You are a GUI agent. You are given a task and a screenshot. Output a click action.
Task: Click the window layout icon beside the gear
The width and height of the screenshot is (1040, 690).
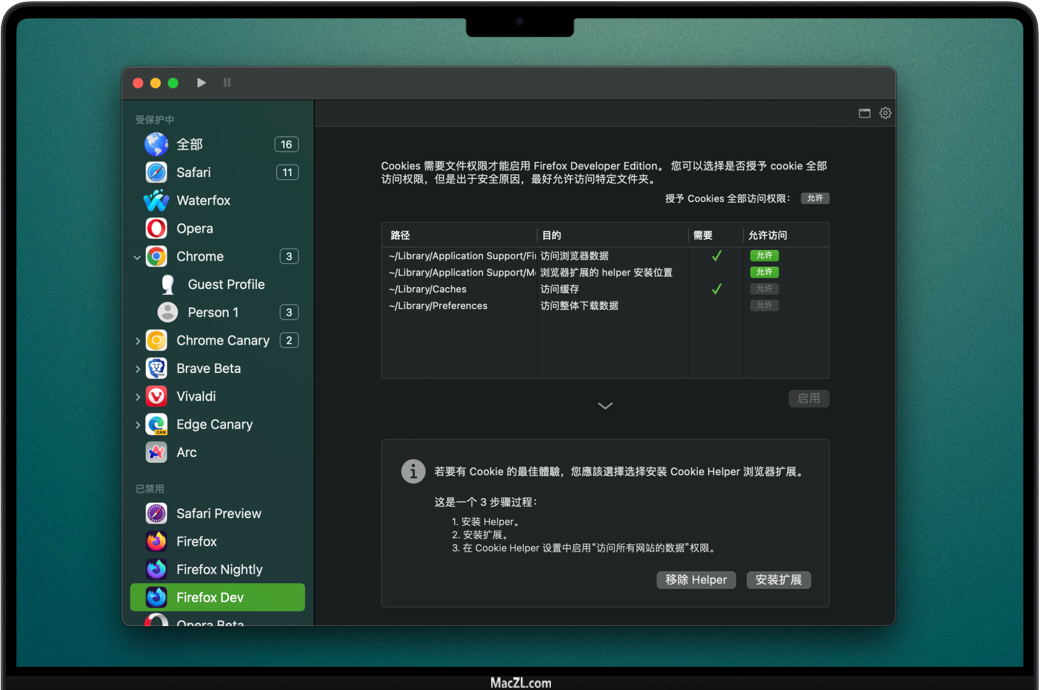[x=865, y=113]
